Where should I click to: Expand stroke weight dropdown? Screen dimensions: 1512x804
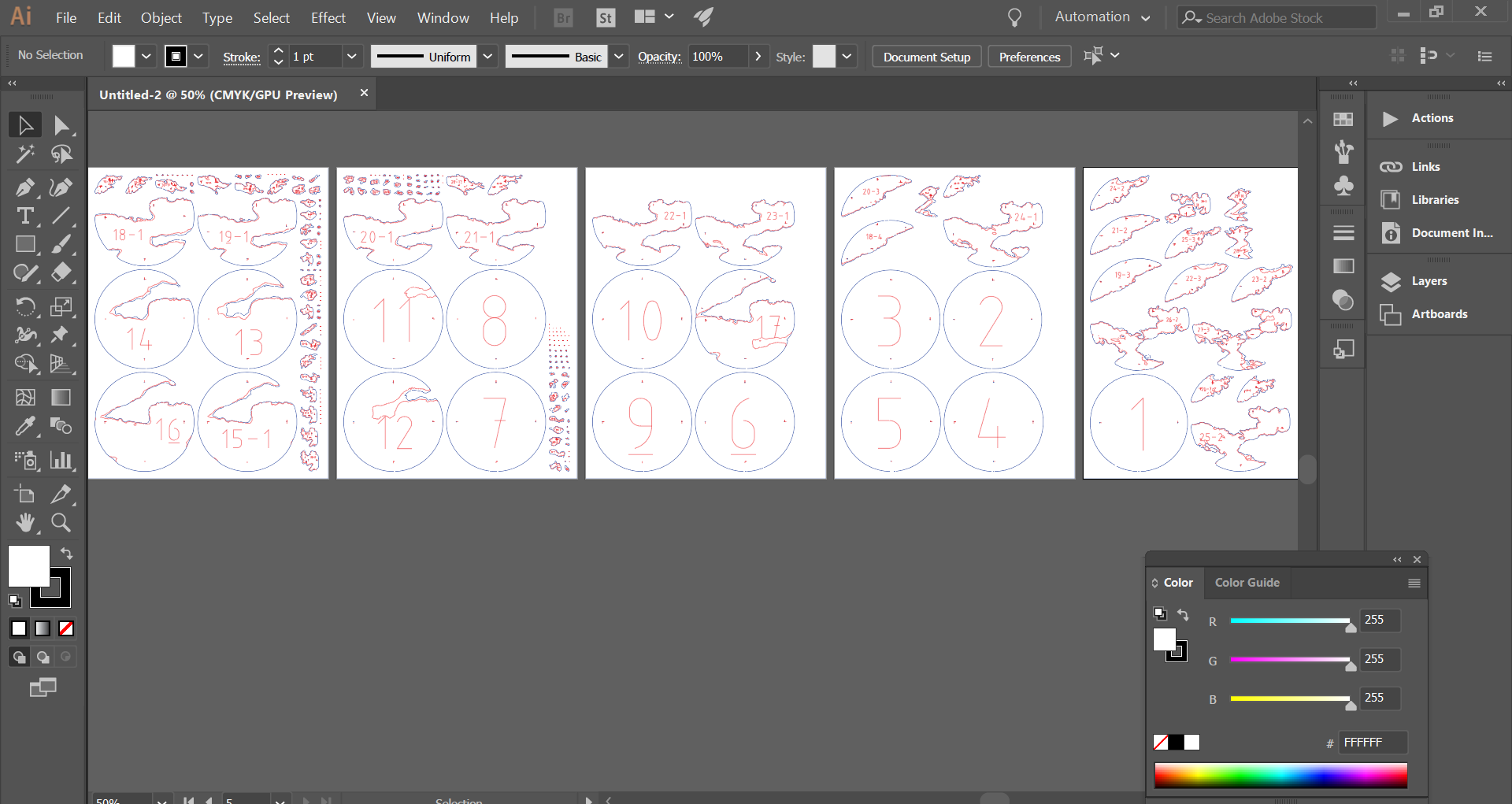[x=352, y=56]
